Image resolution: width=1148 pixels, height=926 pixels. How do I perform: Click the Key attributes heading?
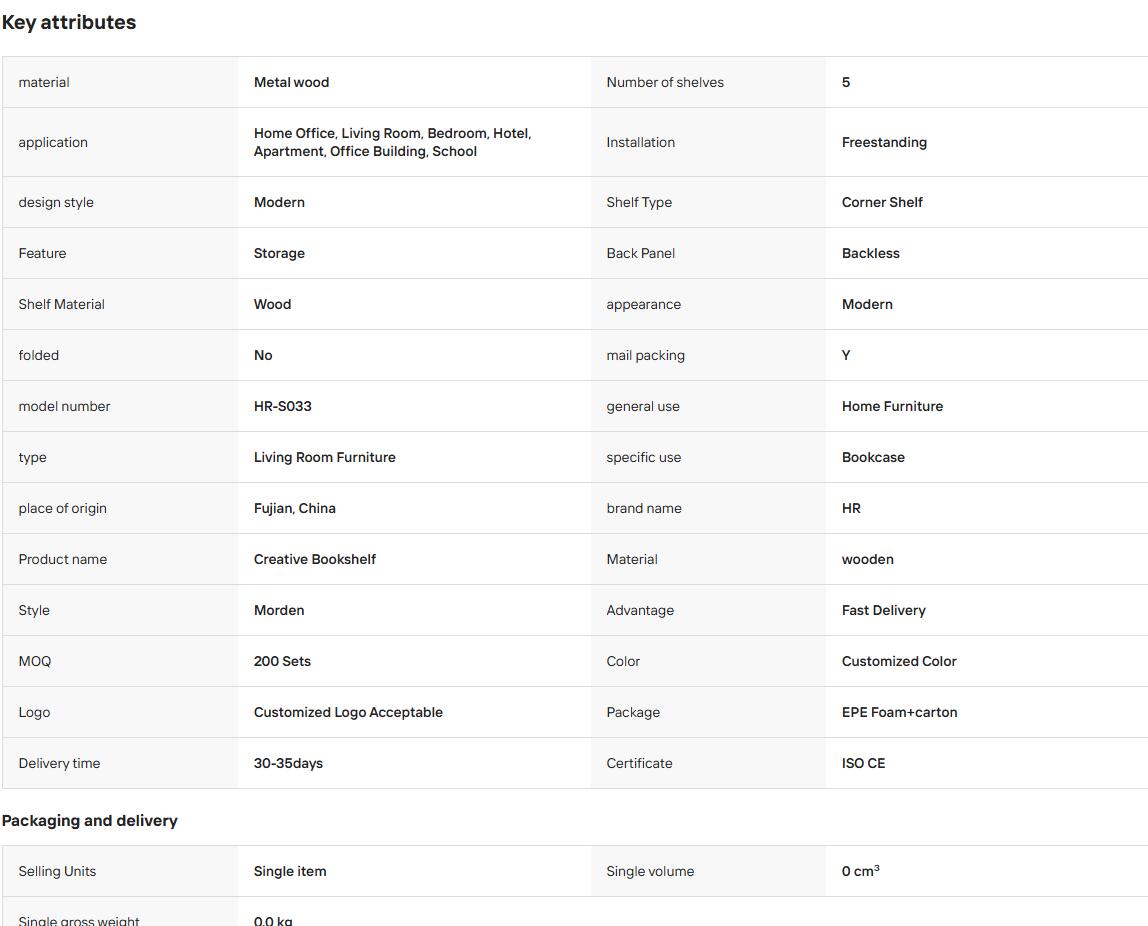click(x=69, y=23)
